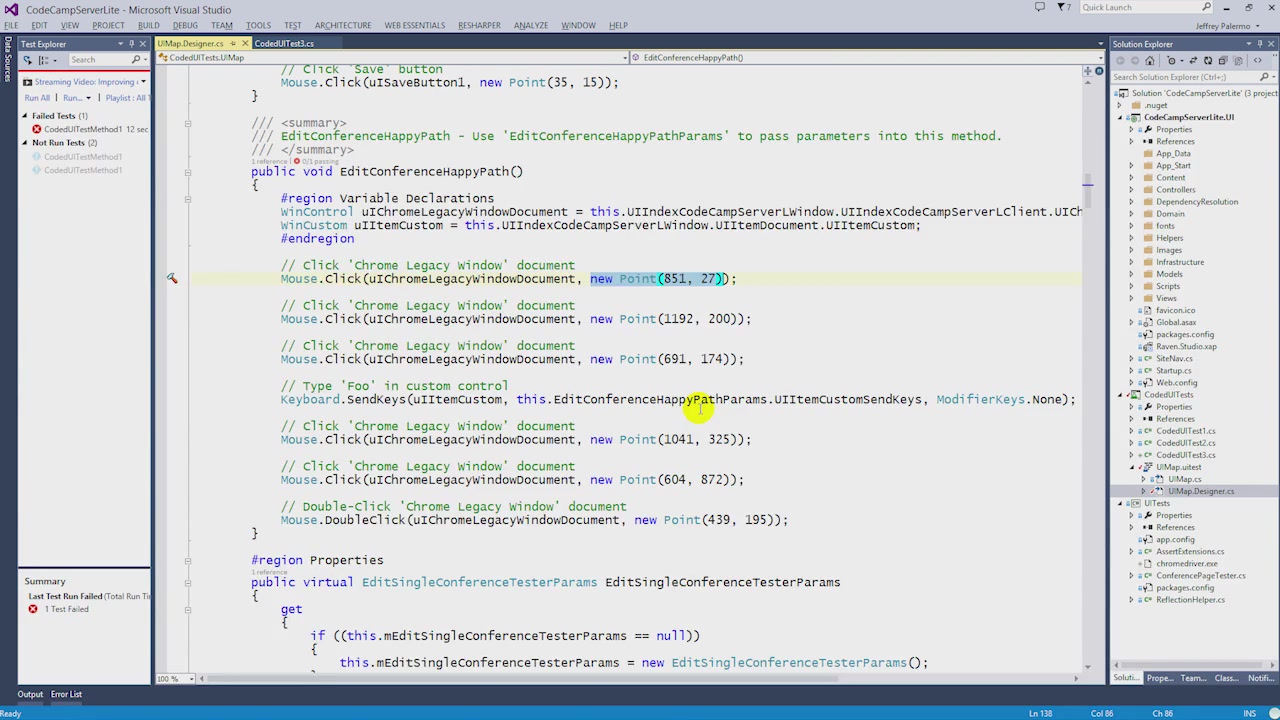Expand the Controllers folder in Solution Explorer

coord(1132,190)
